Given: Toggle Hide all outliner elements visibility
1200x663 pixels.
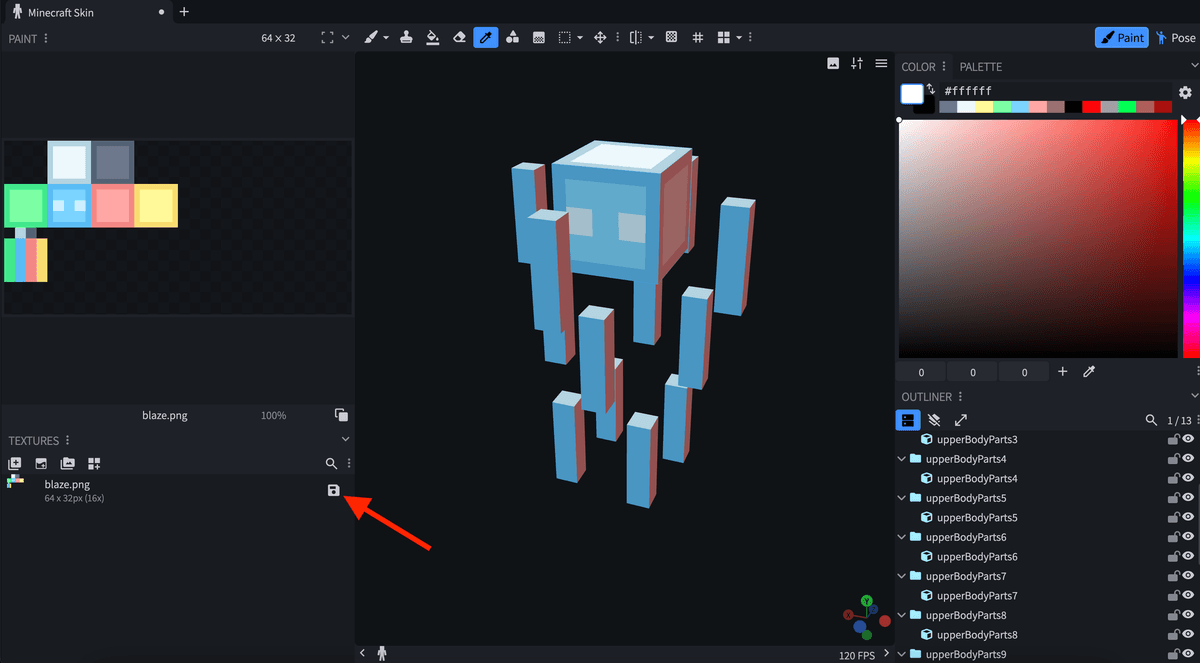Looking at the screenshot, I should click(x=933, y=420).
